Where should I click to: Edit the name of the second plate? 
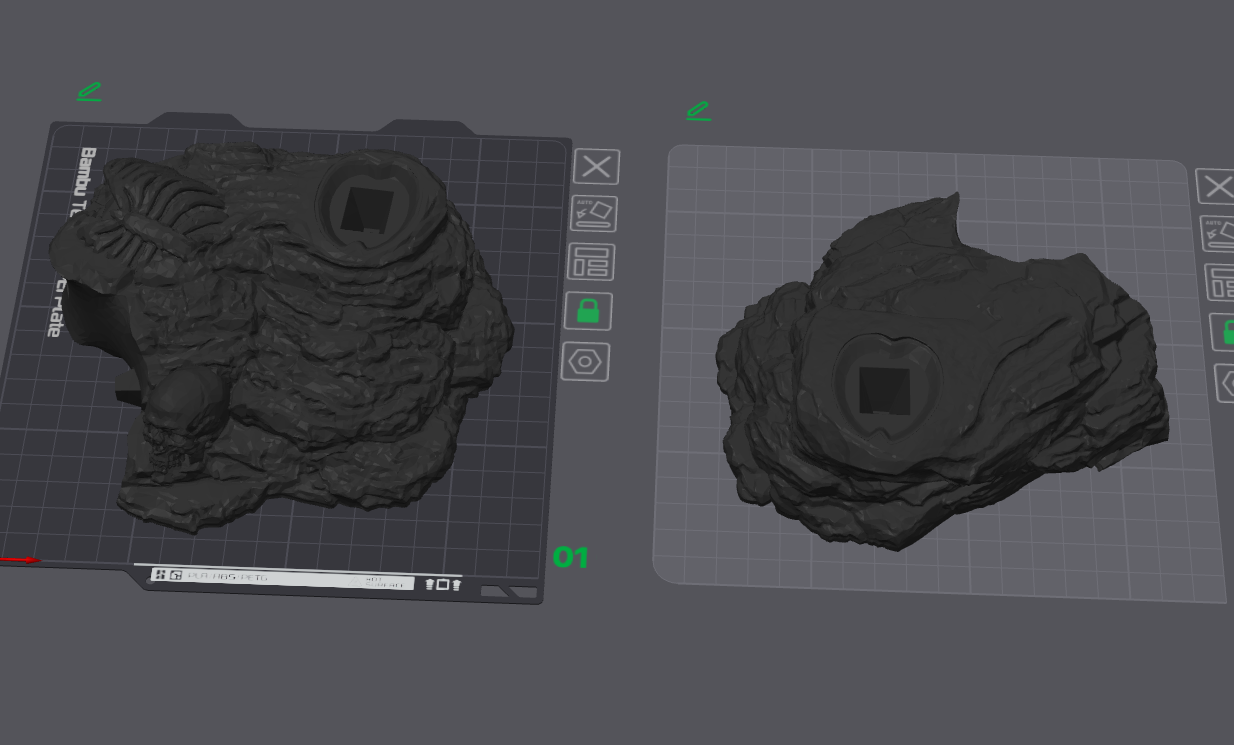tap(699, 111)
